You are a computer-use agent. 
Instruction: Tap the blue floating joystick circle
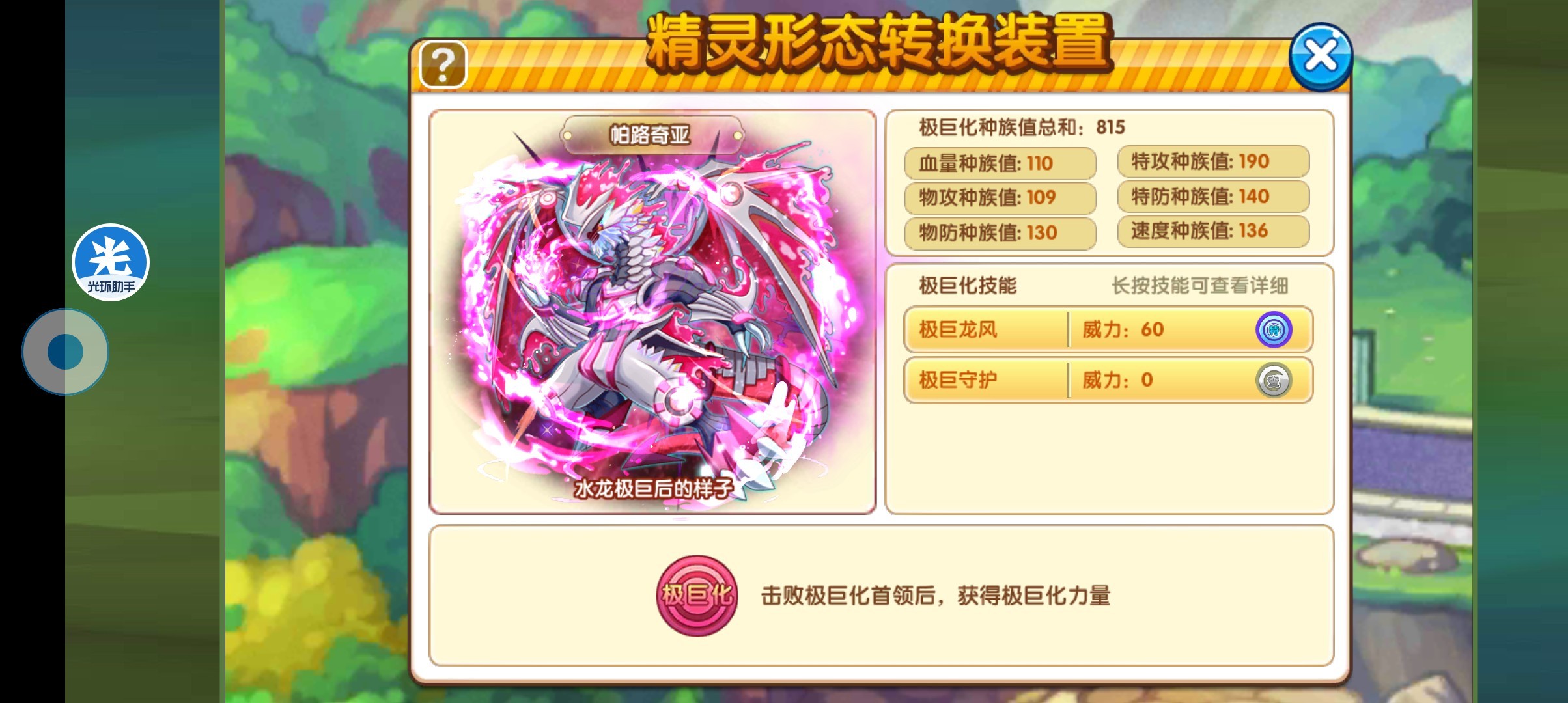tap(65, 351)
